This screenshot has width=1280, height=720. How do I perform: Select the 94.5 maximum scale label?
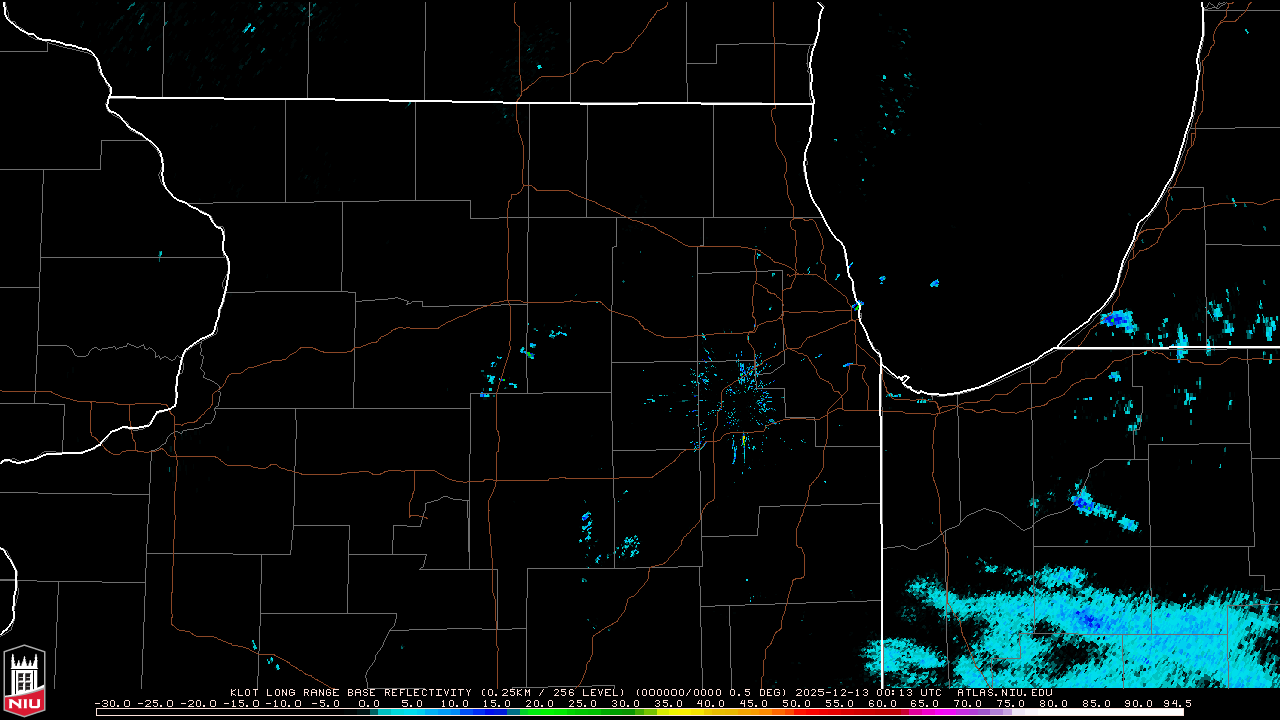pos(1176,703)
